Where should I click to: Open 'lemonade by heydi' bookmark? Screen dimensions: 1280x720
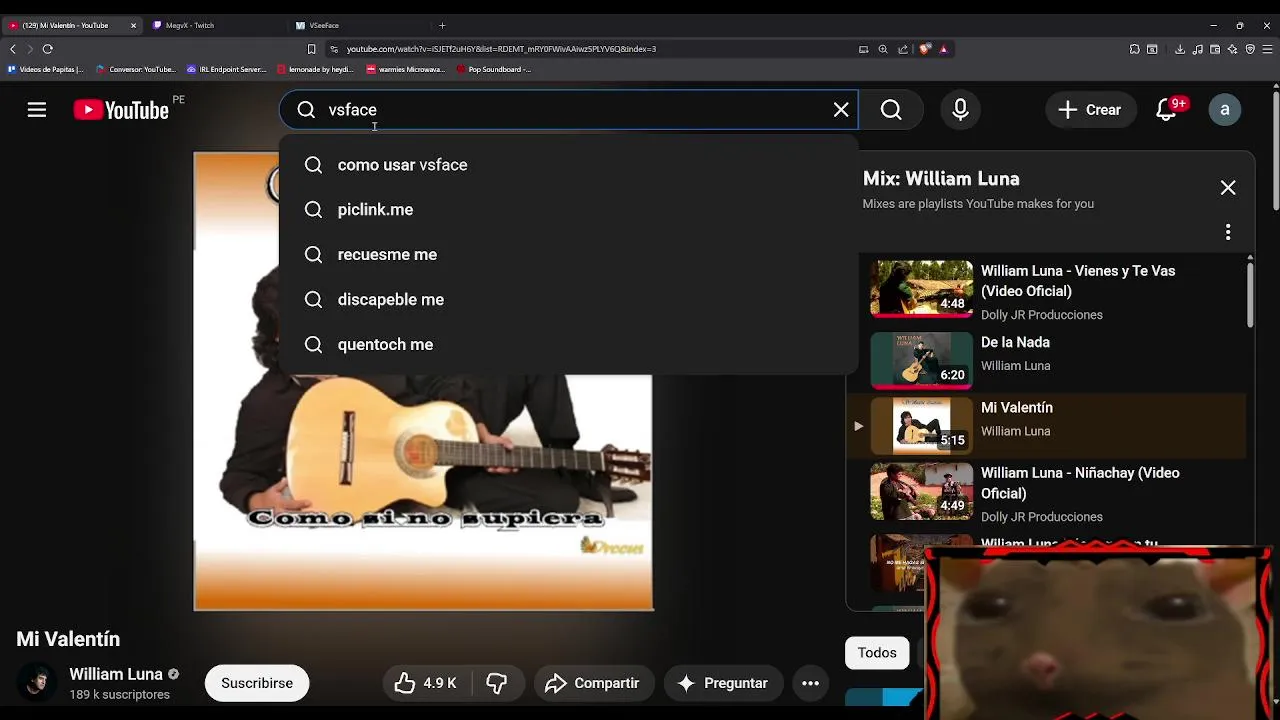316,70
